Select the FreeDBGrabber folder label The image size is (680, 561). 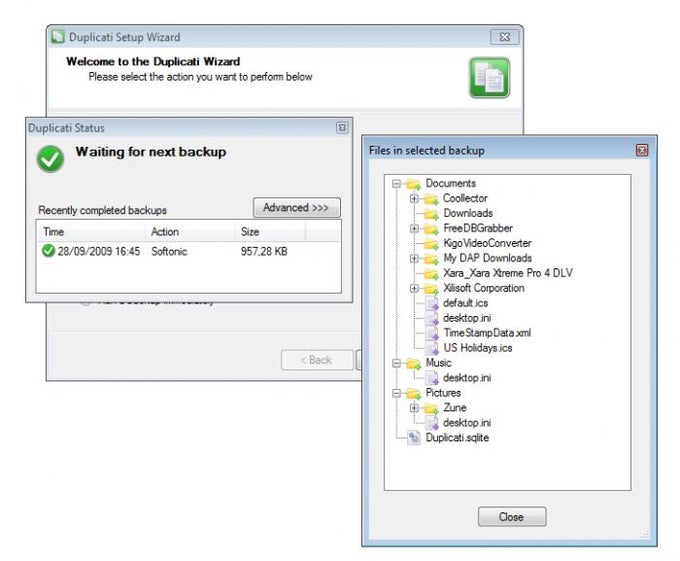(478, 228)
